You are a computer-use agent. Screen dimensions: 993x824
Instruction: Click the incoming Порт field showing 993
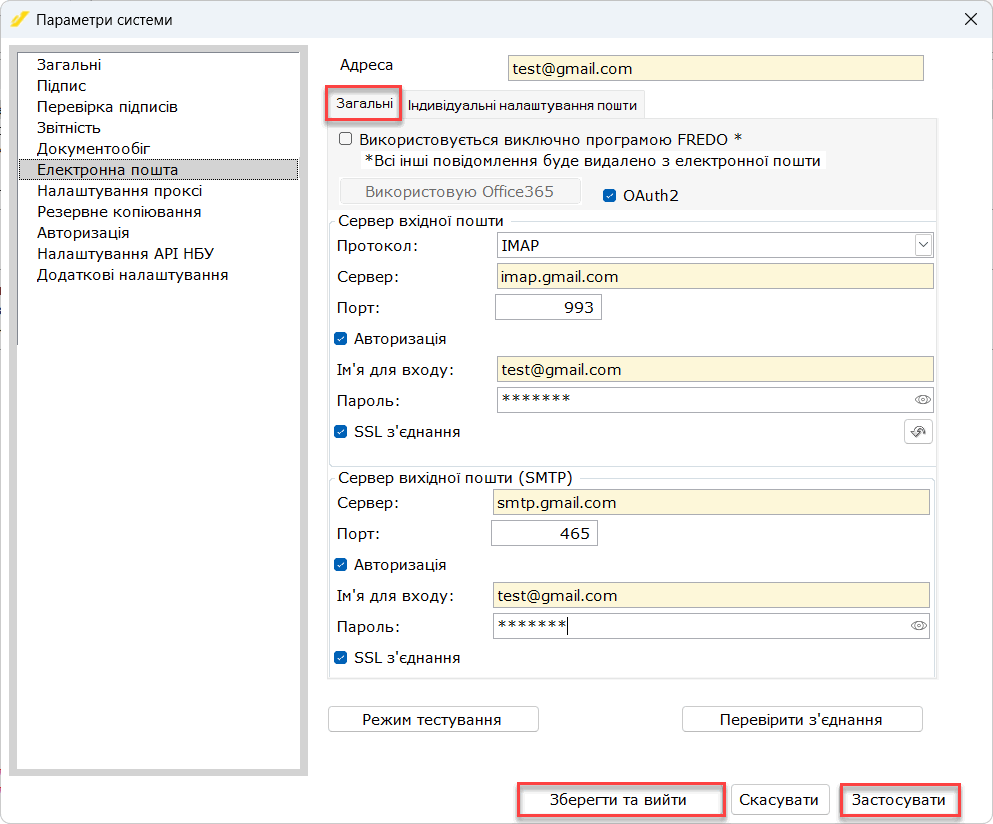pos(548,307)
